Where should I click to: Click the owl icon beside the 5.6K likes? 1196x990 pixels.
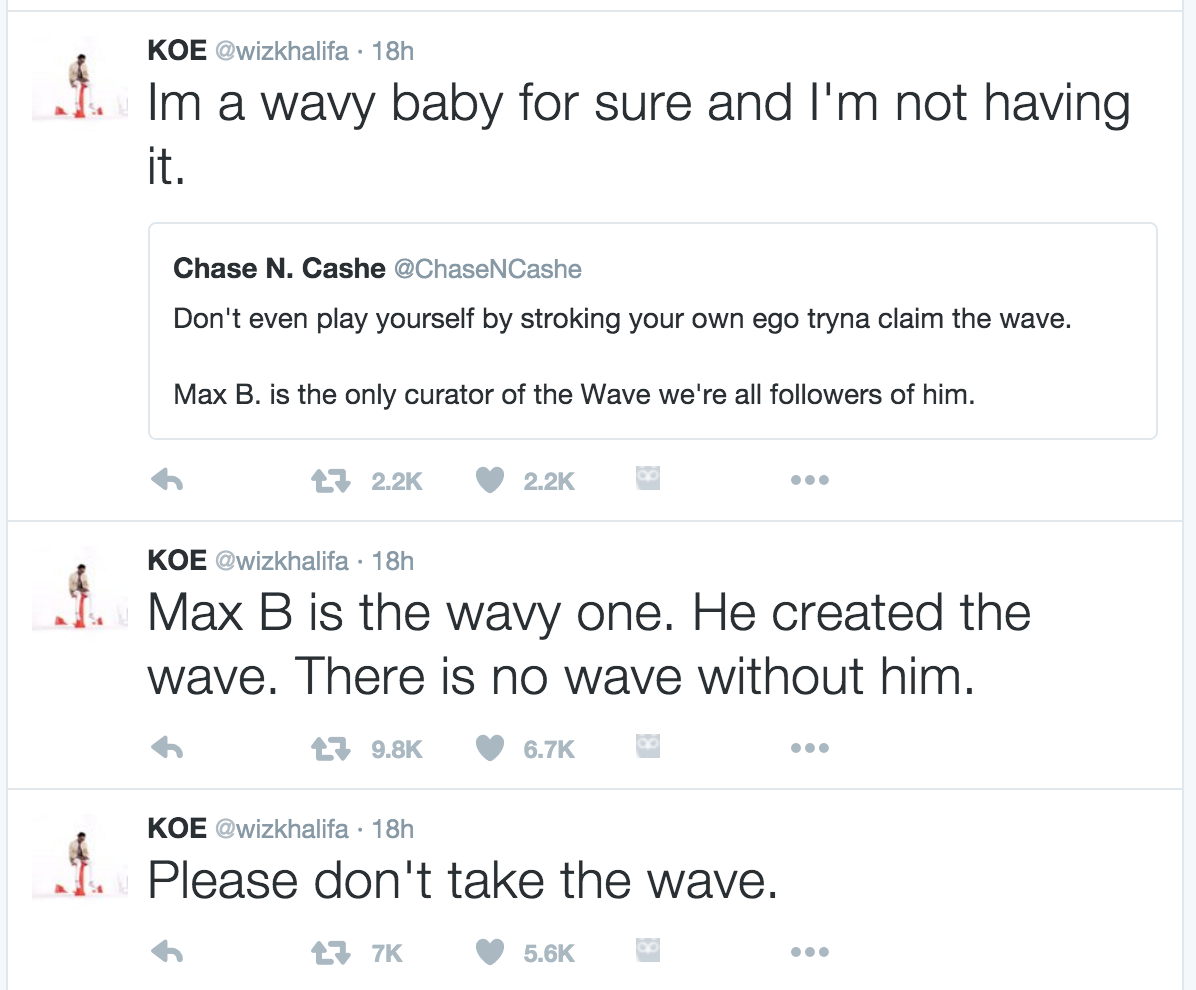(x=649, y=952)
